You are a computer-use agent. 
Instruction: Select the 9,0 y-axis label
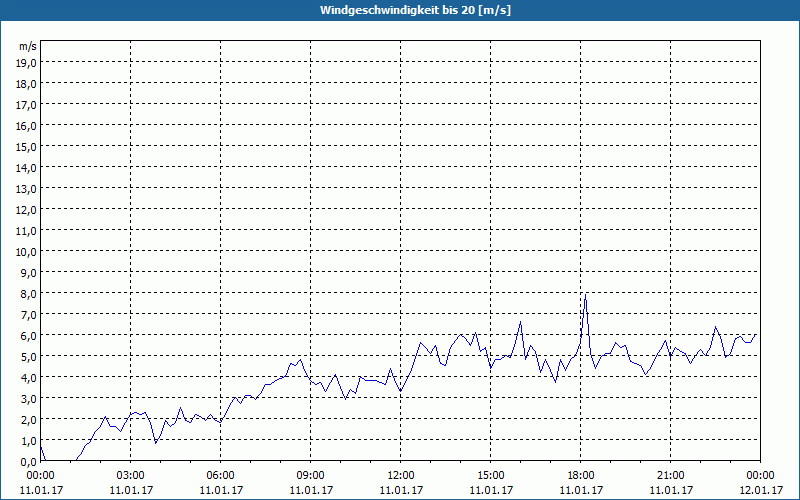coord(29,272)
